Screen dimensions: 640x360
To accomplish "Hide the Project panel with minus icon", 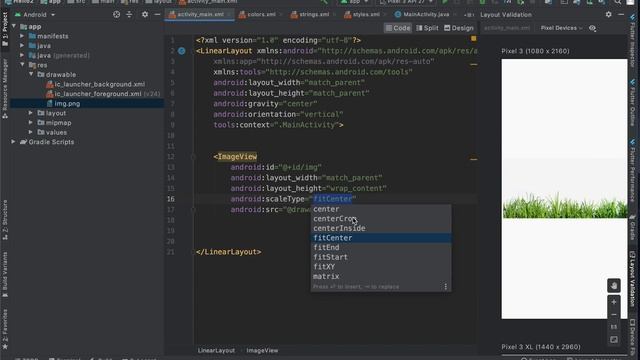I will [158, 15].
